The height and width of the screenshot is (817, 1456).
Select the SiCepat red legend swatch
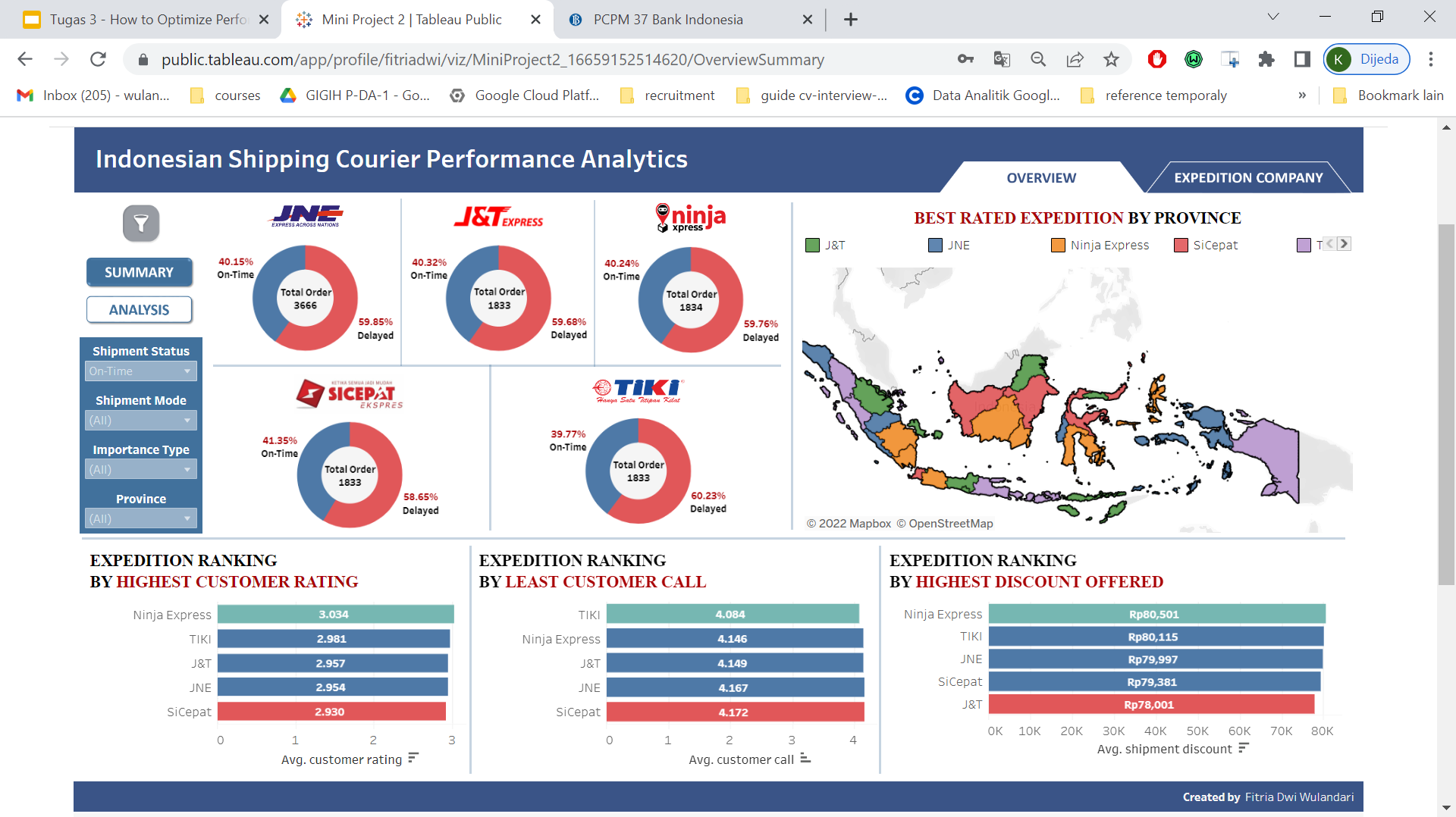pos(1179,245)
